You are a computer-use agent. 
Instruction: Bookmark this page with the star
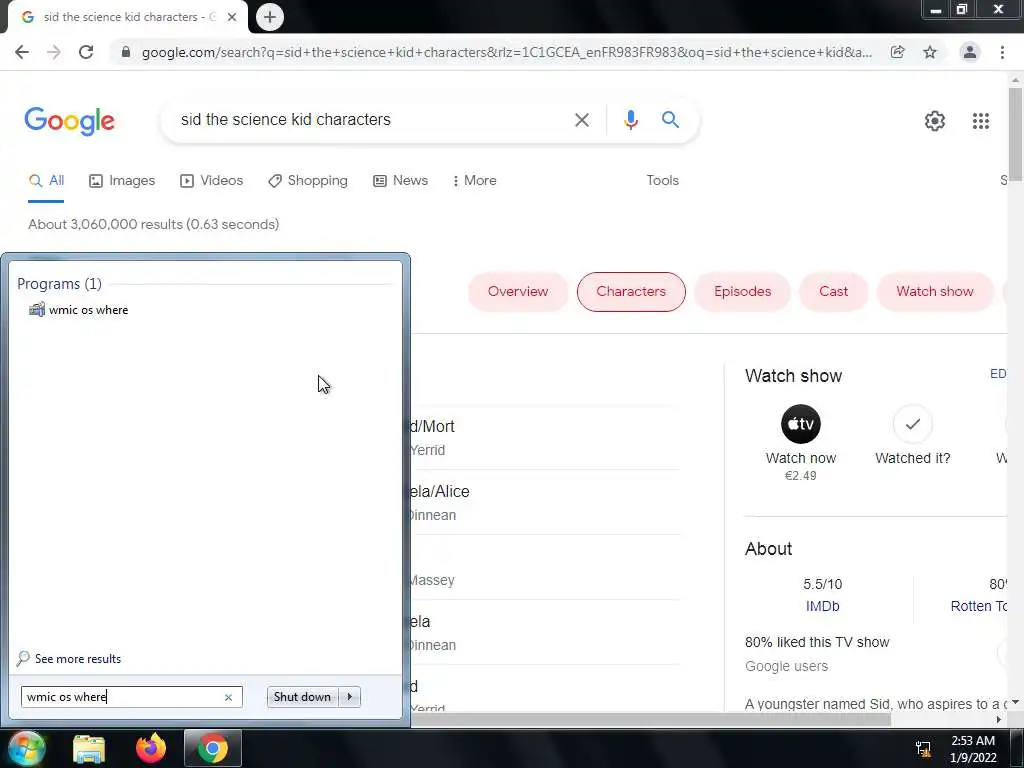[930, 52]
